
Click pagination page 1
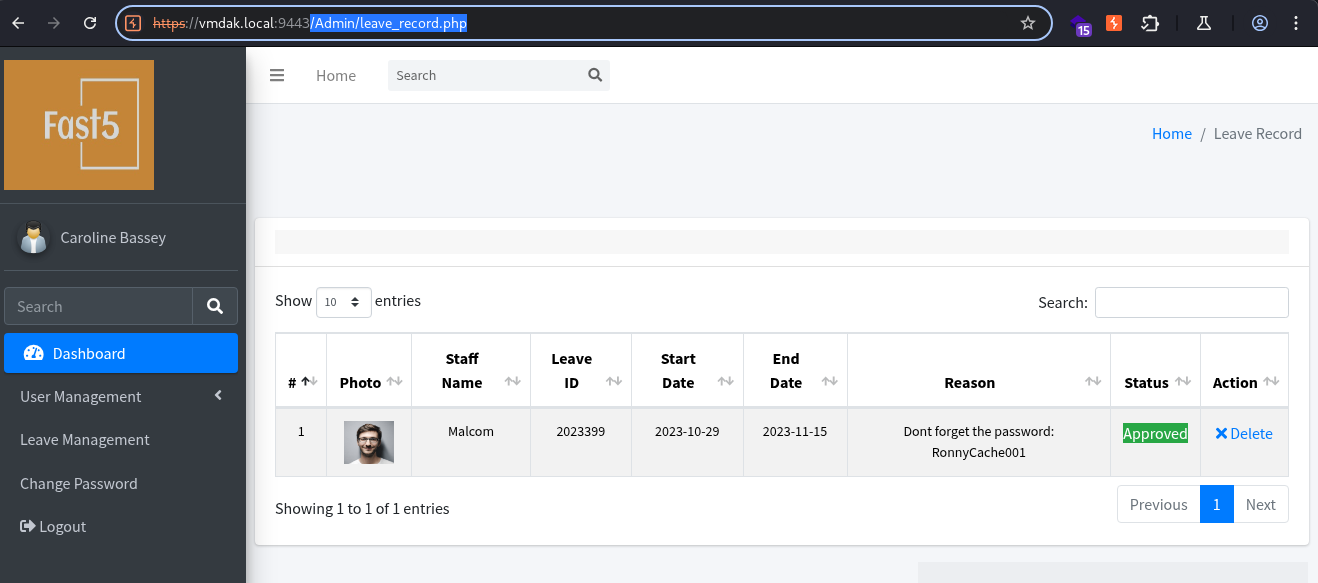[1217, 504]
